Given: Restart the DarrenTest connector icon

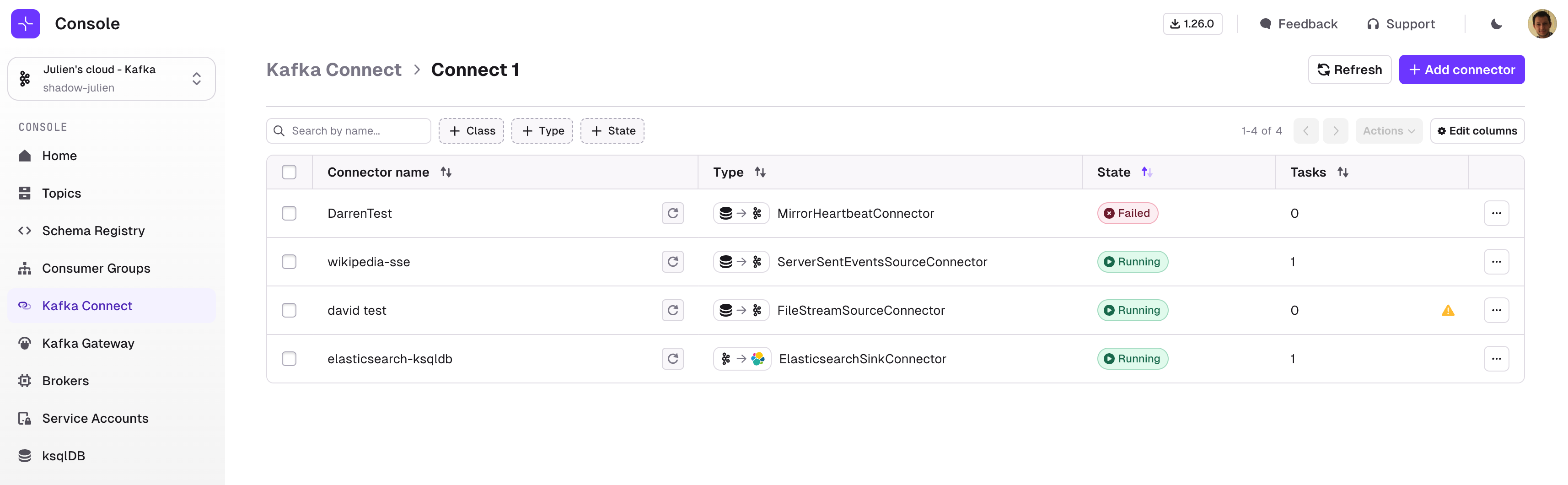Looking at the screenshot, I should pos(672,213).
